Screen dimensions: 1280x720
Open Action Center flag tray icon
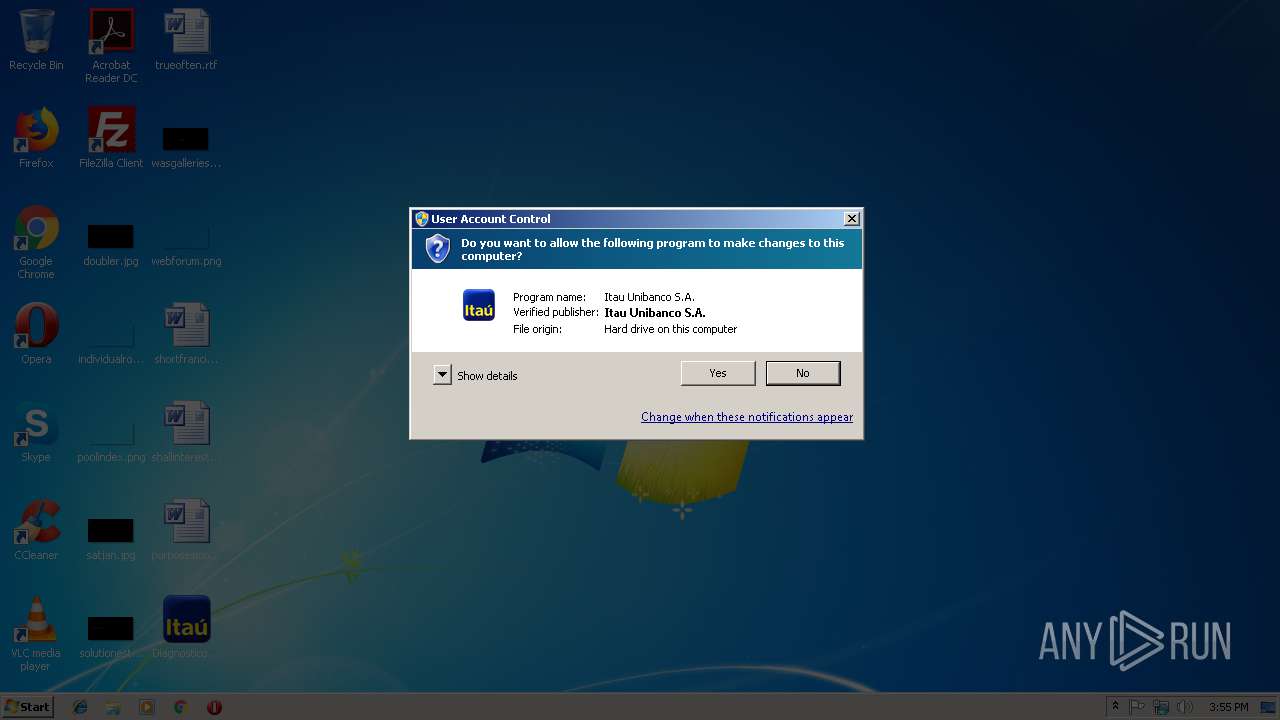click(x=1138, y=707)
